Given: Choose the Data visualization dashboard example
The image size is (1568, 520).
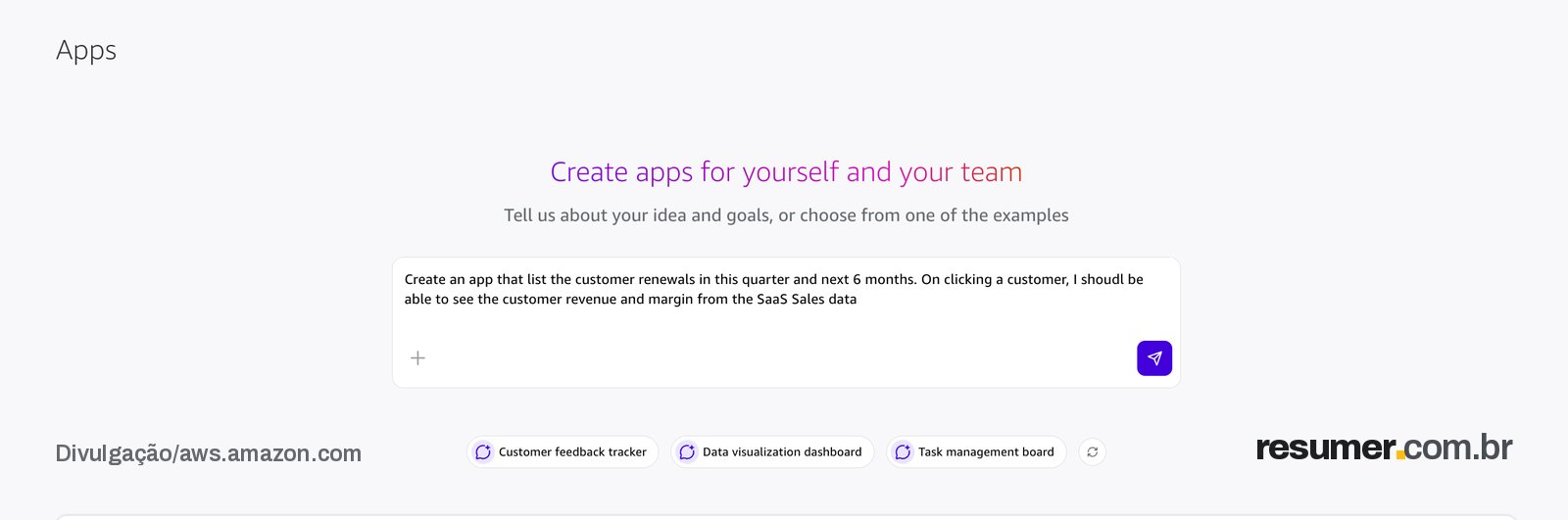Looking at the screenshot, I should pos(772,452).
